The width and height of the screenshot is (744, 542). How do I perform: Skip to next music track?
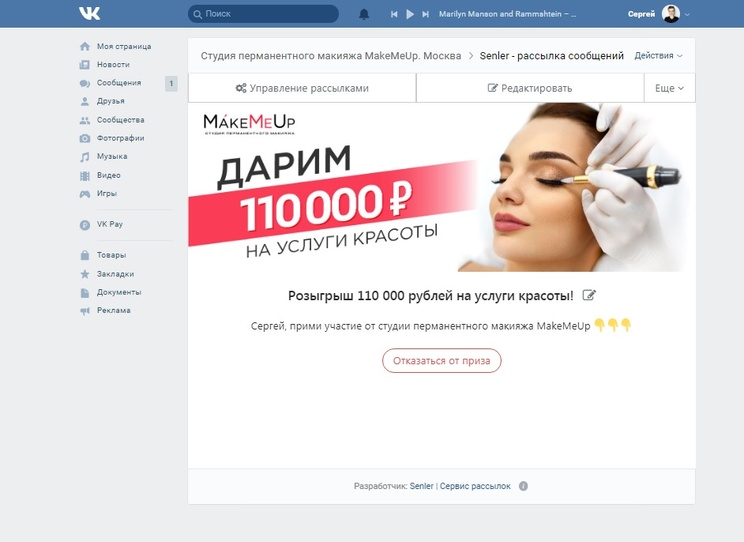point(426,14)
